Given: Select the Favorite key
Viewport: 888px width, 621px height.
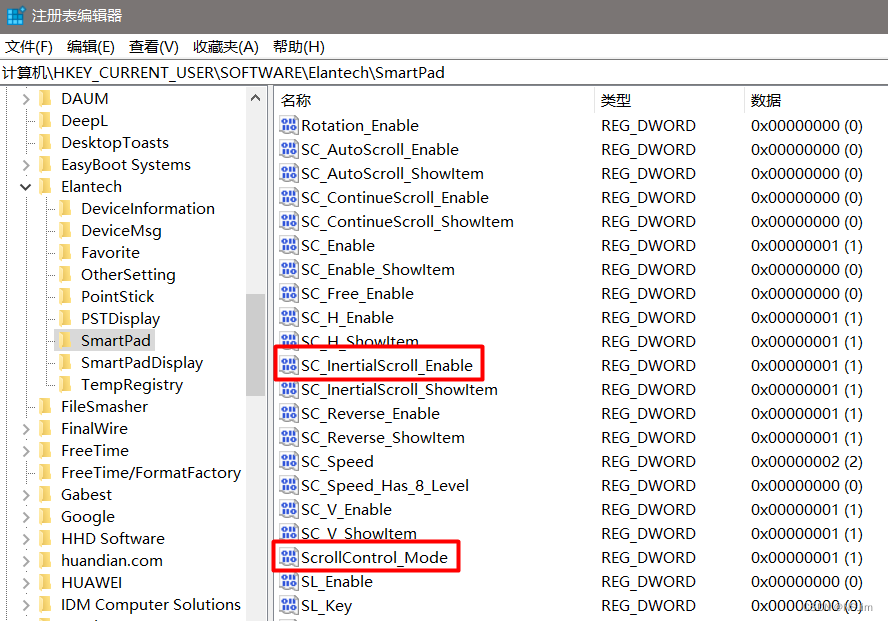Looking at the screenshot, I should [x=110, y=252].
